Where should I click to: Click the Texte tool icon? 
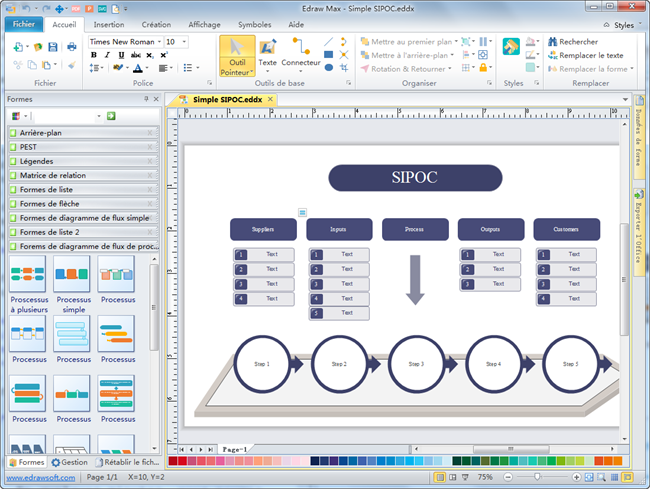(267, 48)
